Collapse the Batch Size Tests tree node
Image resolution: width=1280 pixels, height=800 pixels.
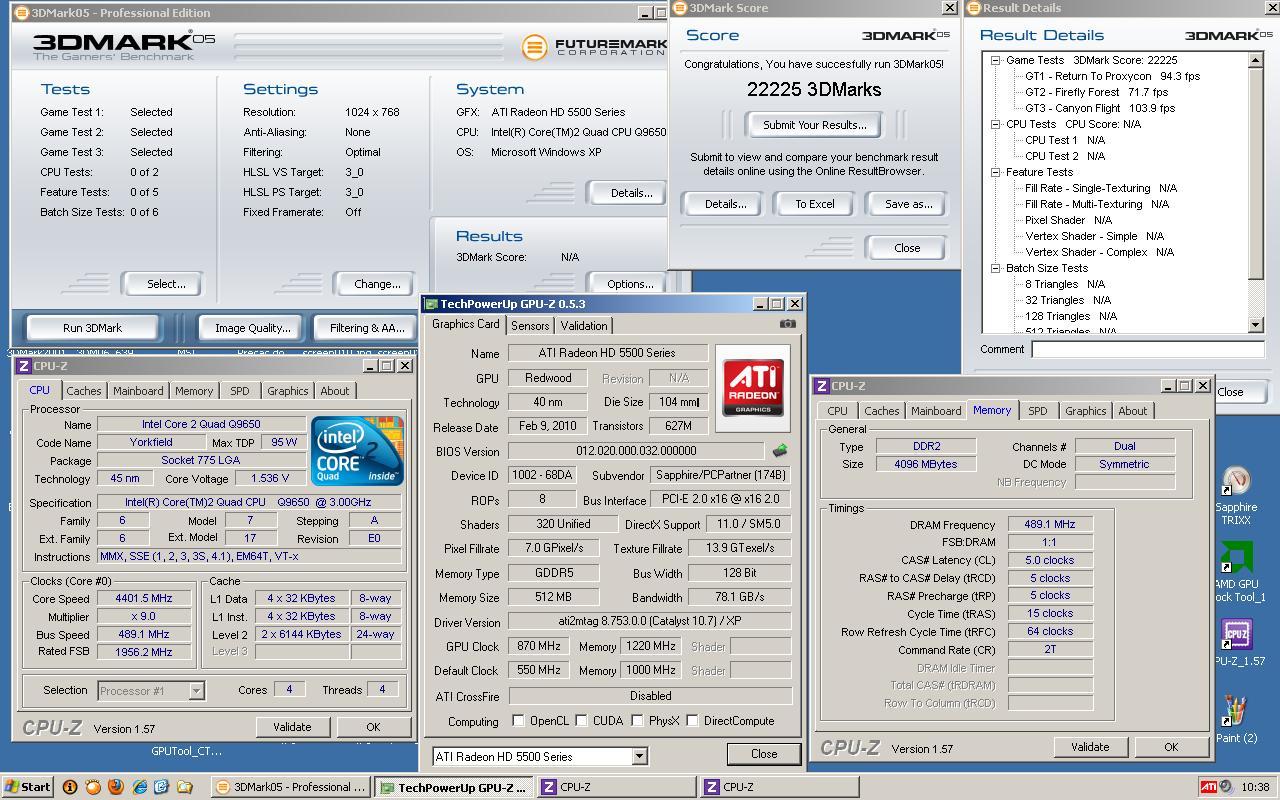point(996,268)
